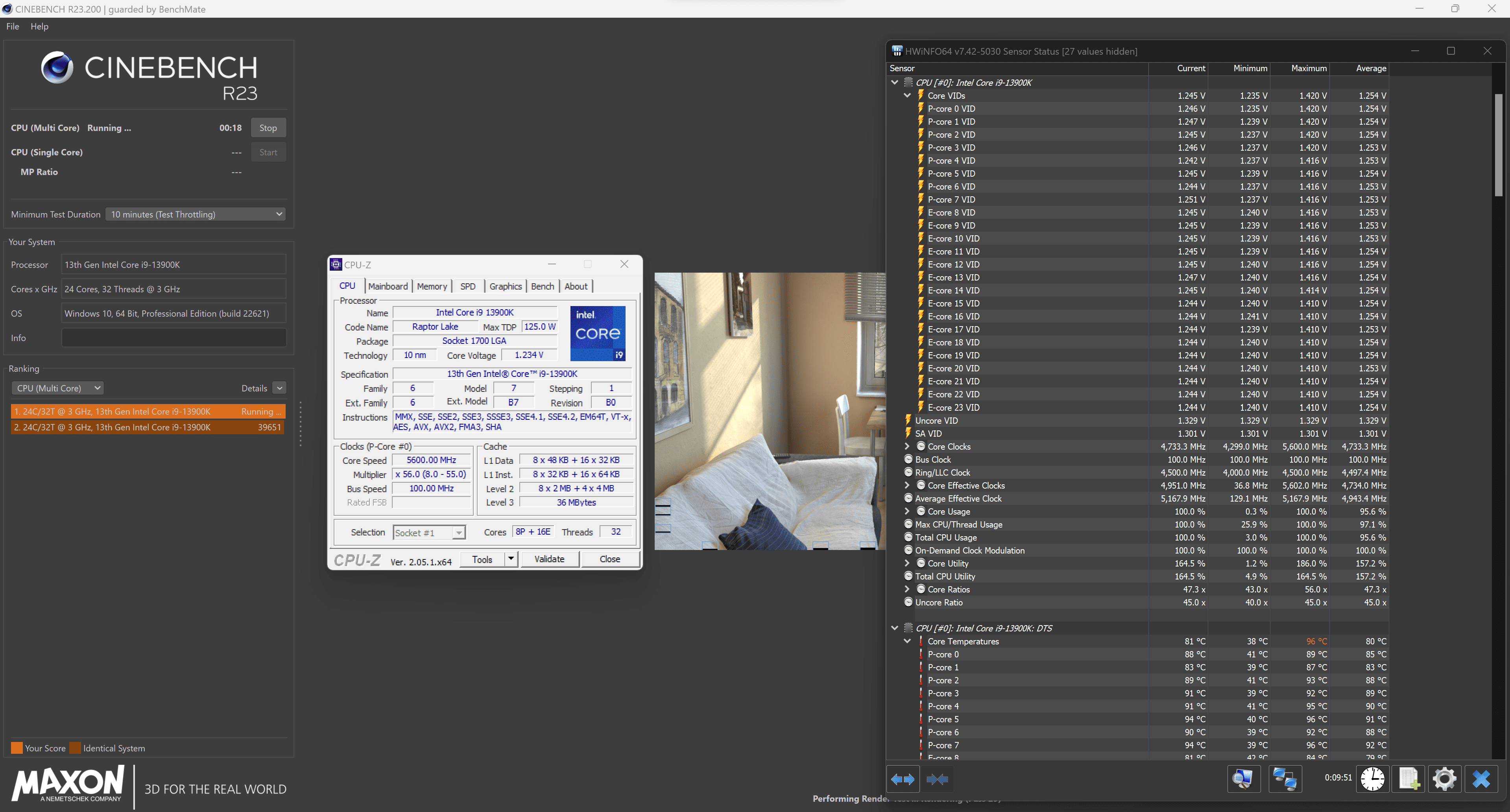Expand the Core Clocks sensor group
This screenshot has height=812, width=1510.
pyautogui.click(x=907, y=447)
